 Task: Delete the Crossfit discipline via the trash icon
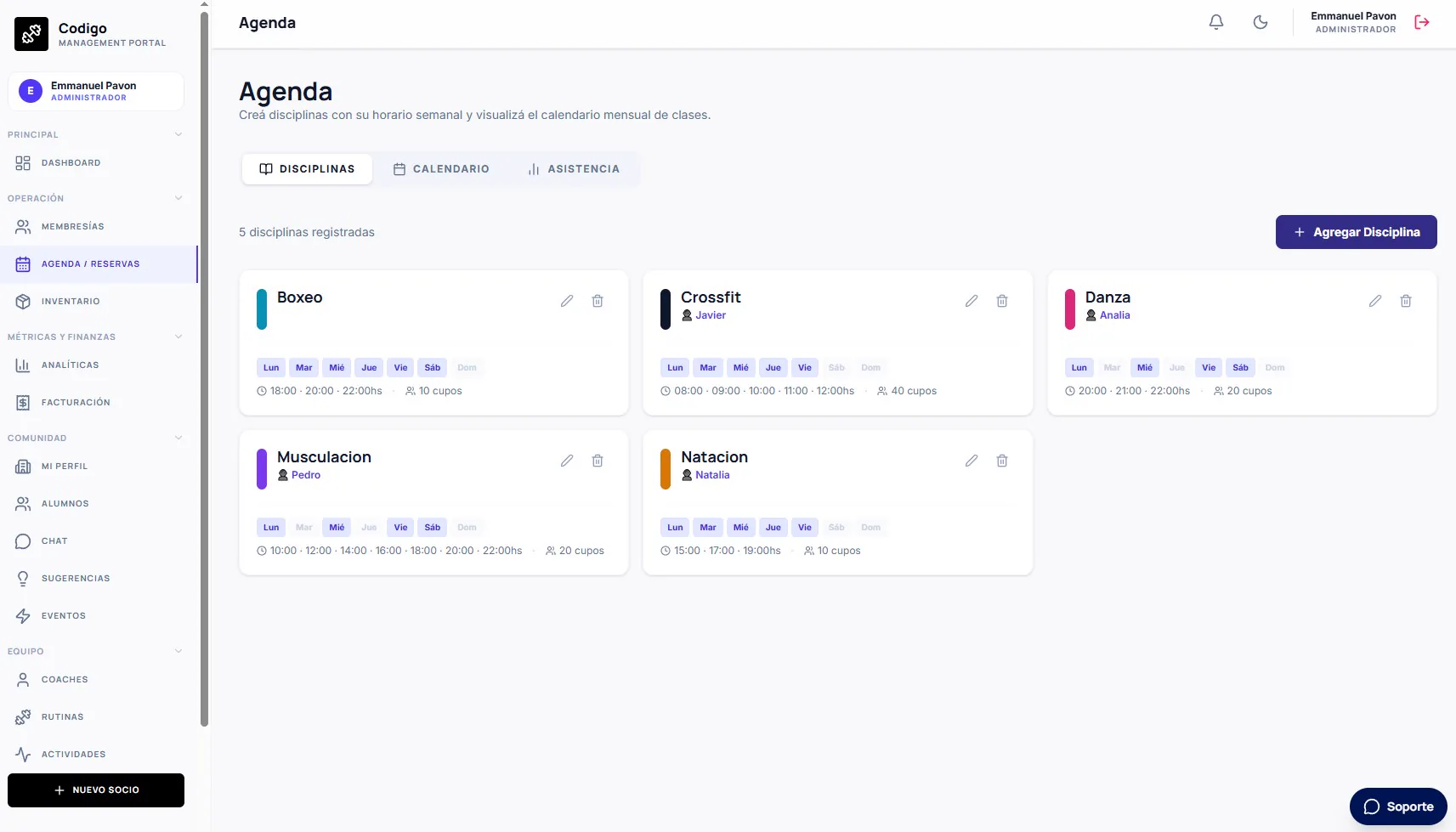1002,301
